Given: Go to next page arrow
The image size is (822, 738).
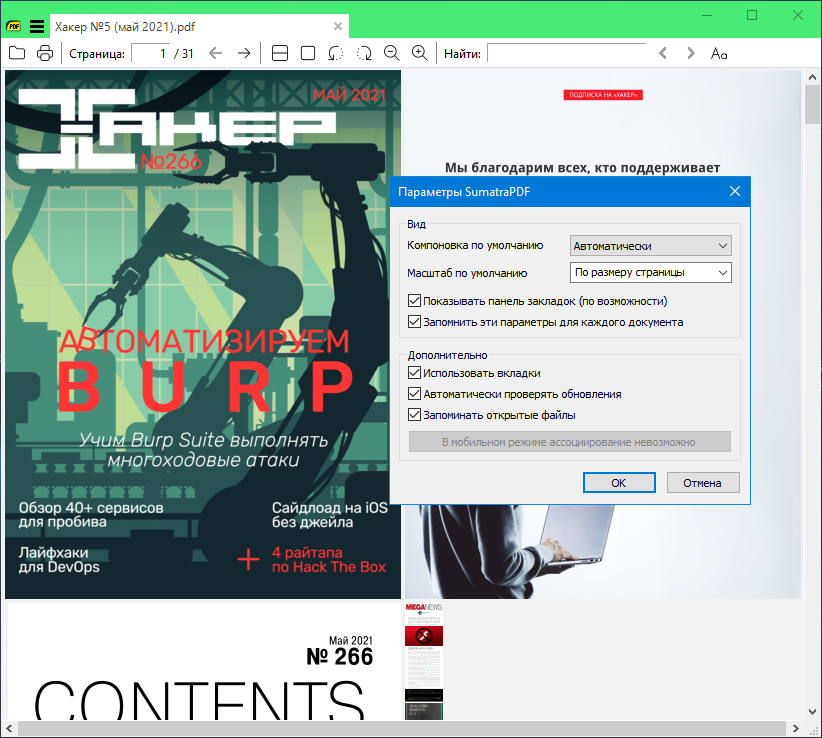Looking at the screenshot, I should click(x=244, y=53).
